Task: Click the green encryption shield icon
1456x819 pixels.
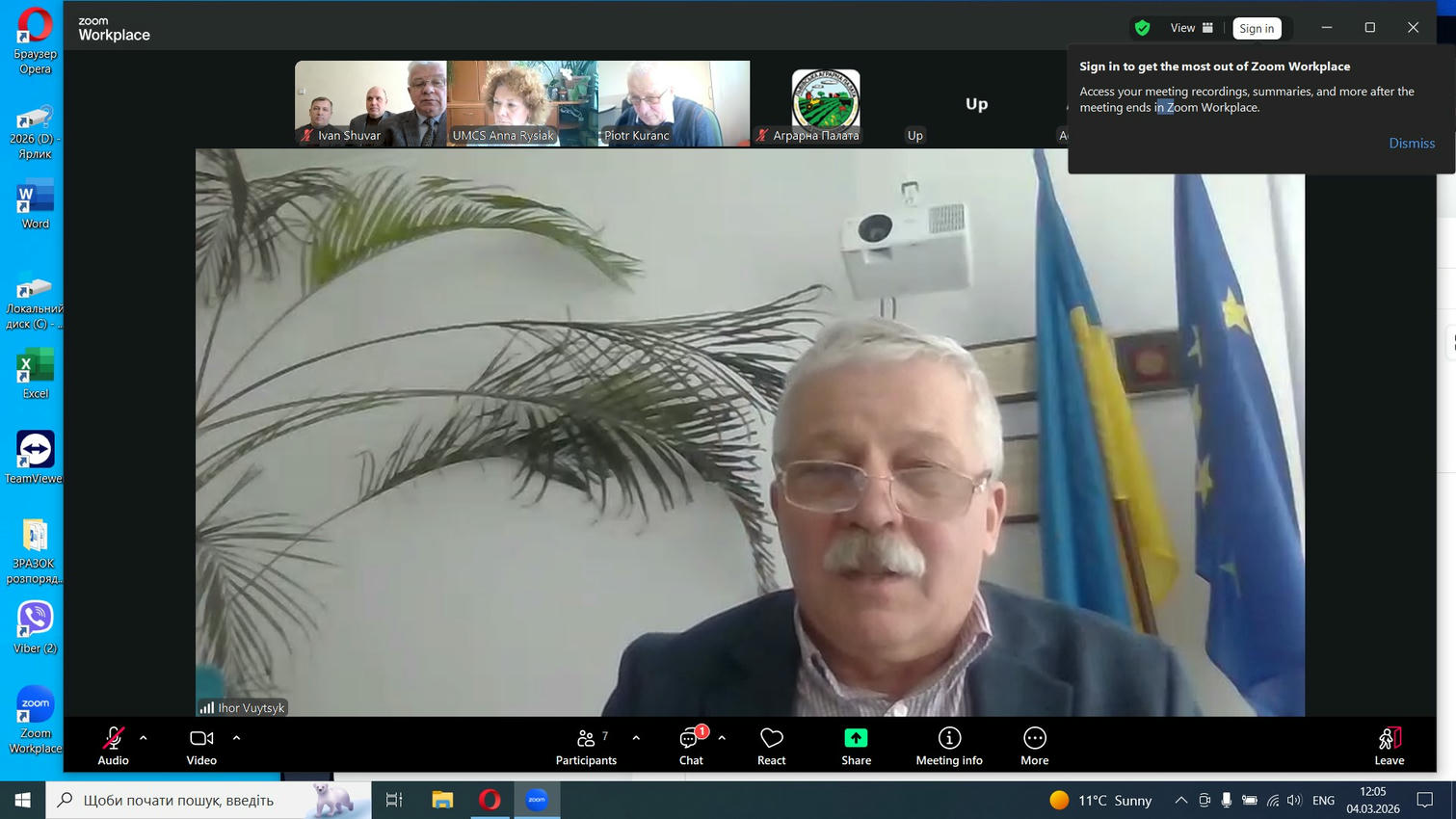Action: pos(1142,28)
